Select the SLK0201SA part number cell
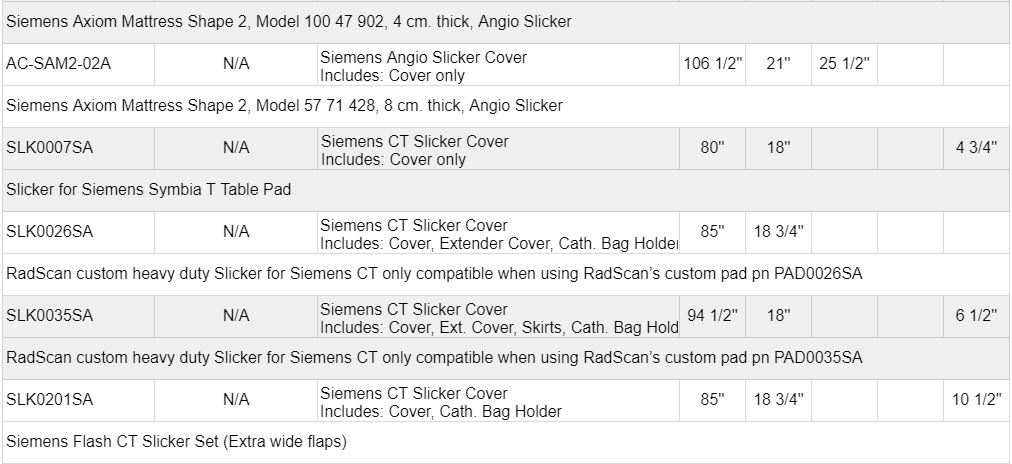 [x=49, y=400]
